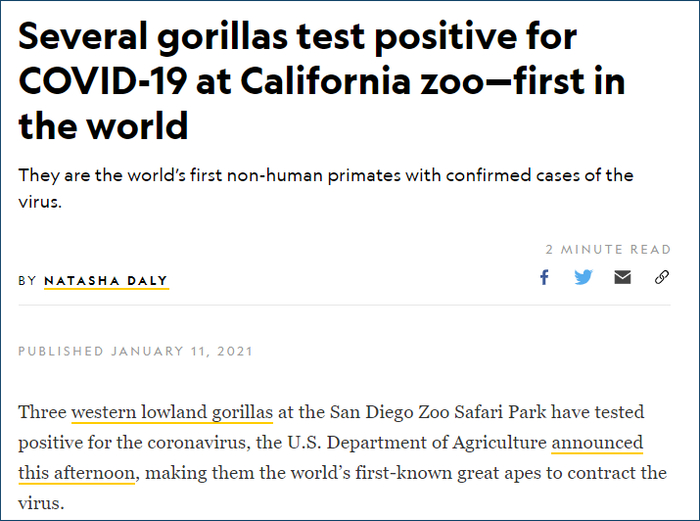
Task: Click the published date January 11, 2021
Action: coord(182,351)
